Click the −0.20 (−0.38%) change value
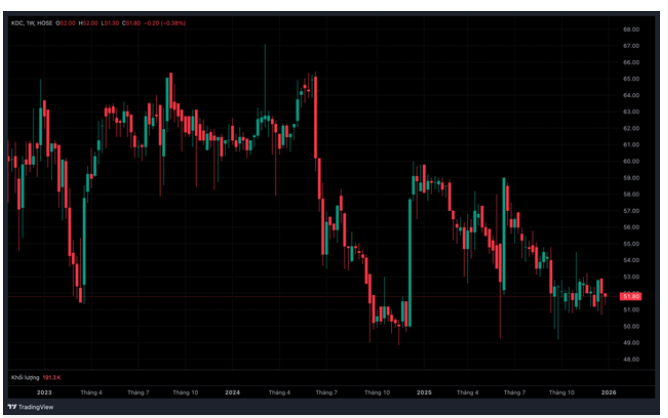The image size is (668, 418). [x=164, y=23]
